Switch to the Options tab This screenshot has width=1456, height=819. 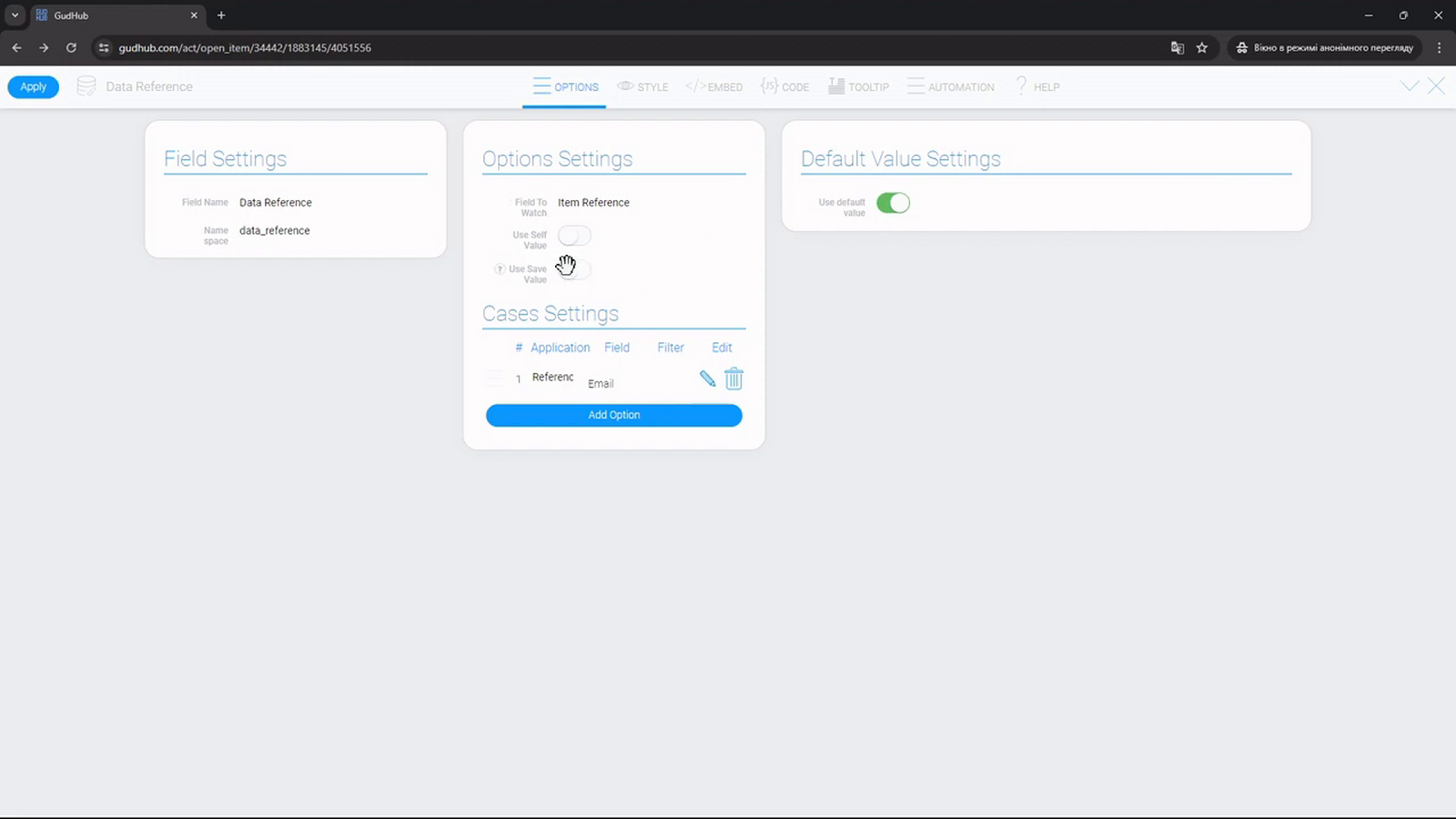coord(565,86)
